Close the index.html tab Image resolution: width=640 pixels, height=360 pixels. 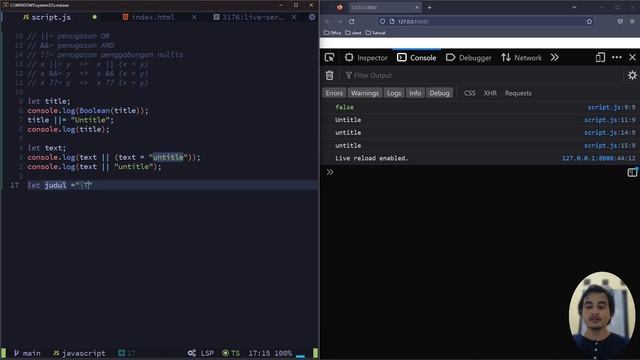tap(194, 17)
